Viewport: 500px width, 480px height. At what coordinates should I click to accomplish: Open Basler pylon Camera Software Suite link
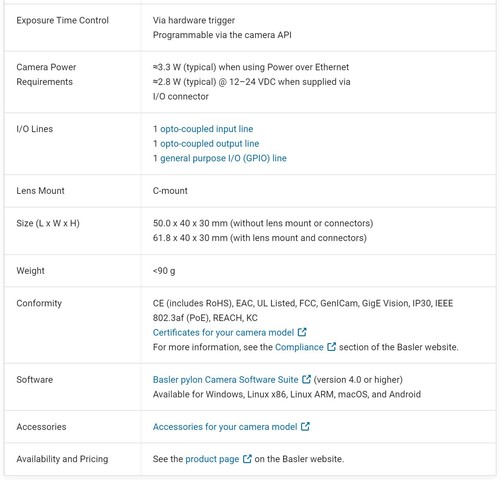(x=225, y=380)
